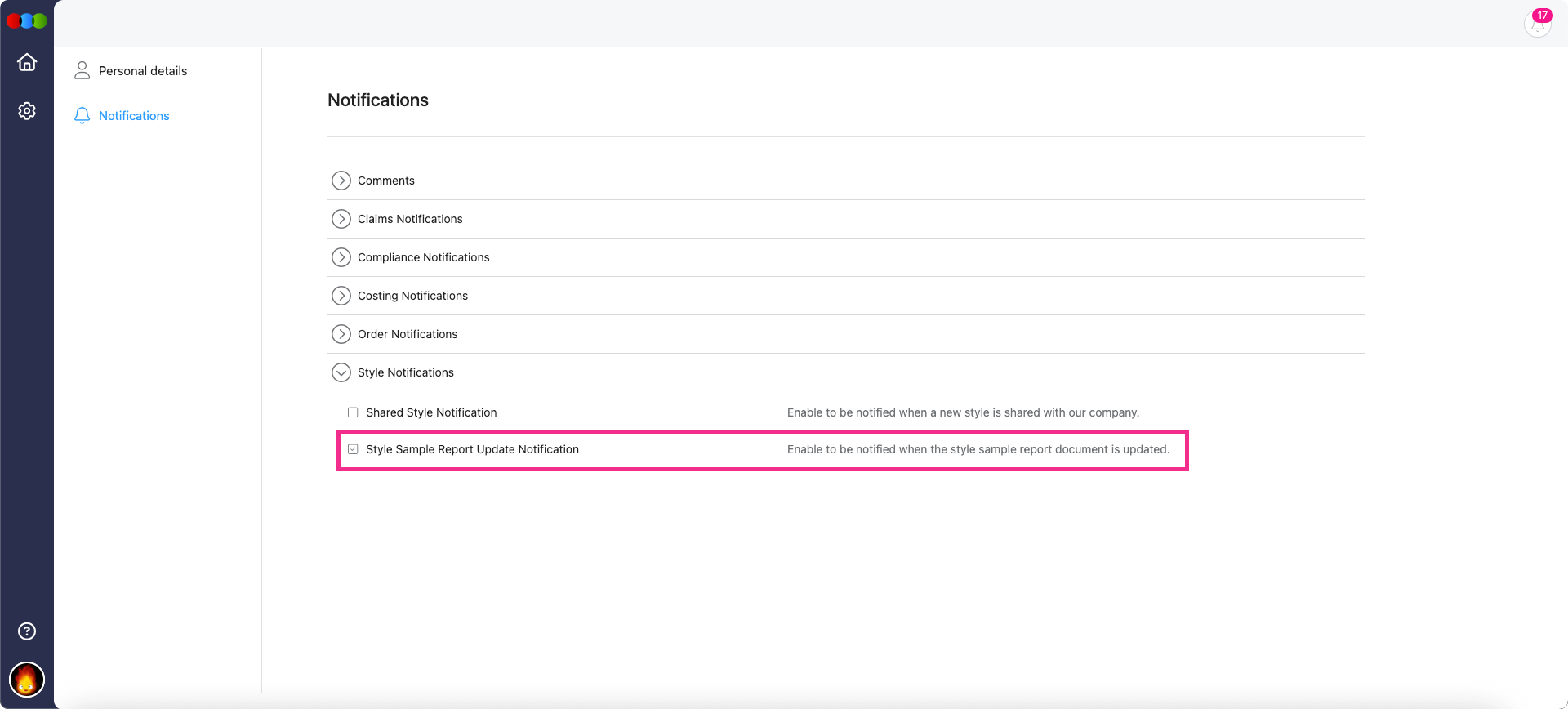Click the user avatar with flame
Screen dimensions: 1568x709
[27, 680]
